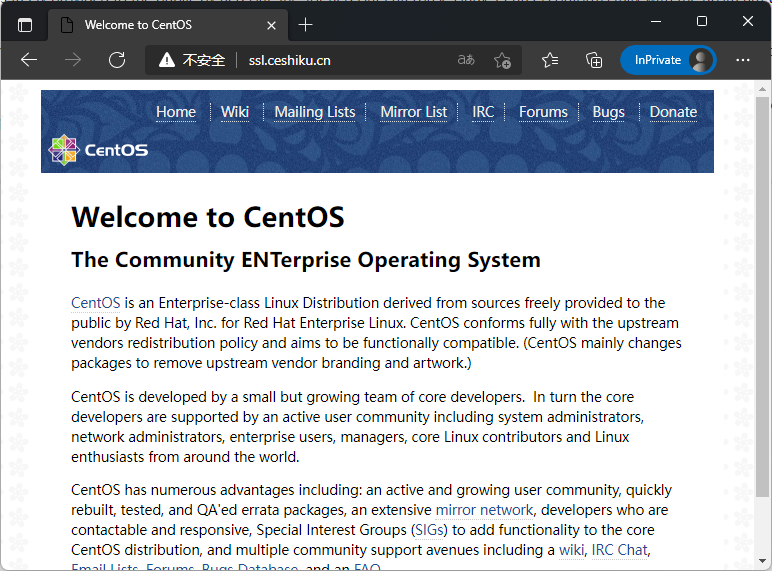Maximize the browser window

point(702,21)
